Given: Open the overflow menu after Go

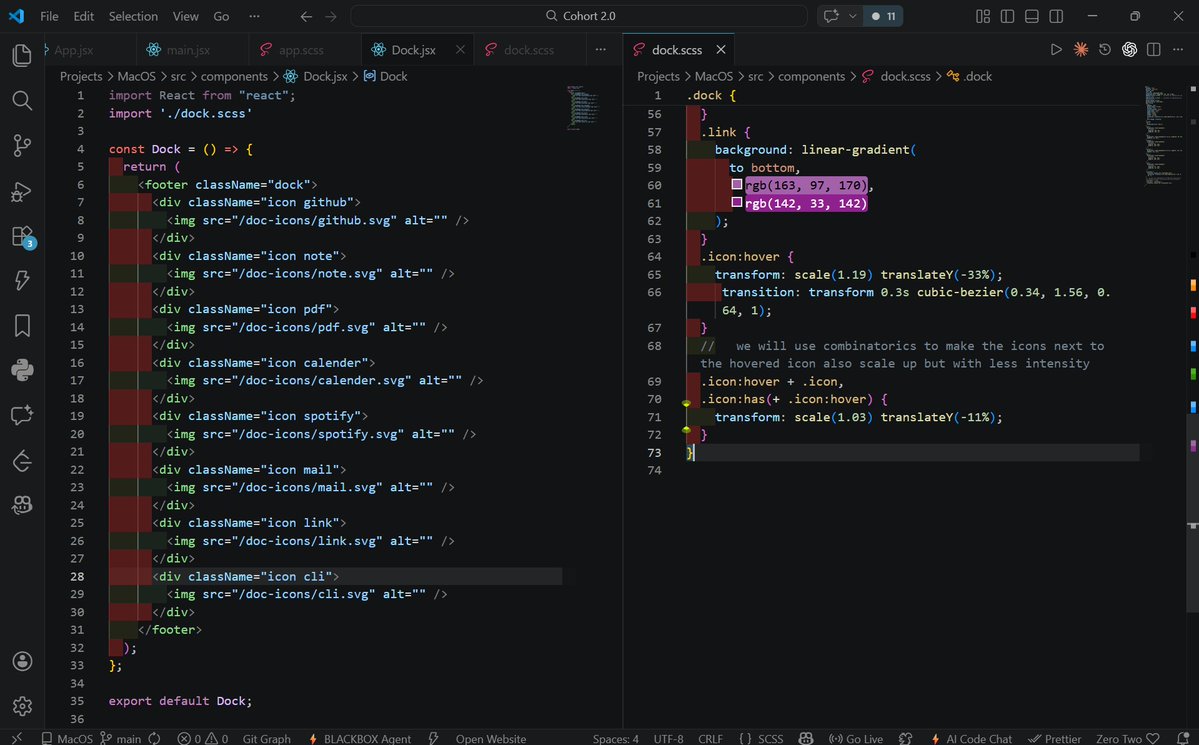Looking at the screenshot, I should 255,16.
